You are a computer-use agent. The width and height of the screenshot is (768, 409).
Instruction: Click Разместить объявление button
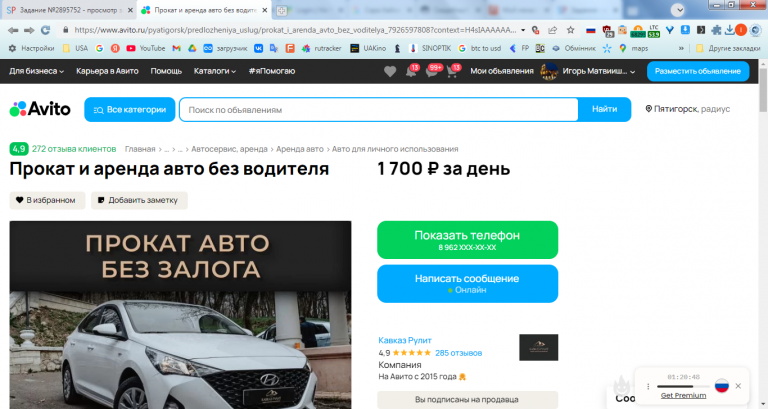pyautogui.click(x=698, y=71)
